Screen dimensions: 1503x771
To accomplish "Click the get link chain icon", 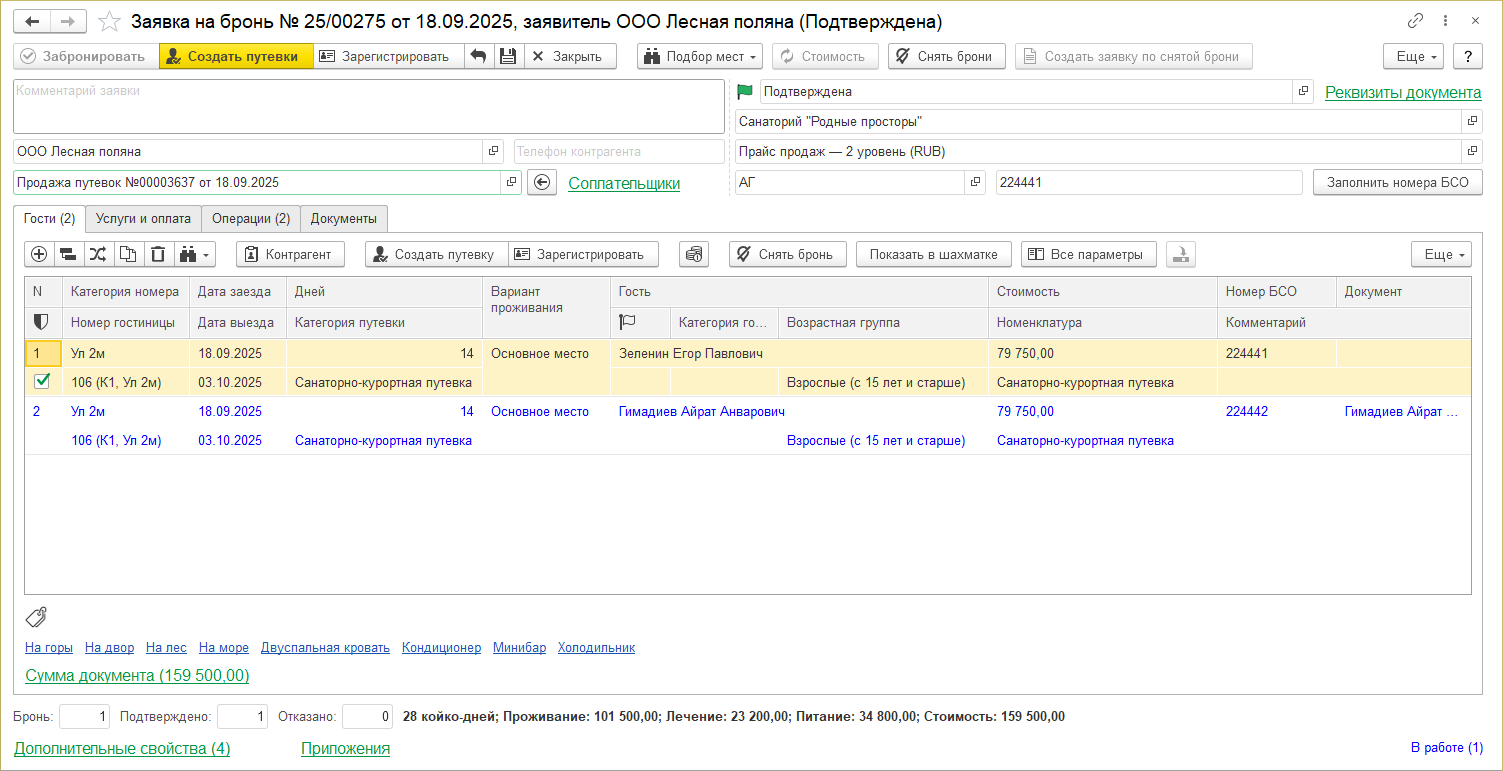I will (x=1415, y=21).
